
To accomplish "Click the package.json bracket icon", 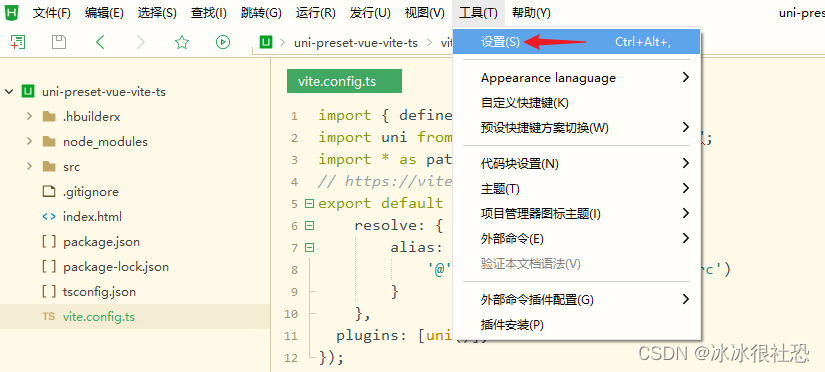I will tap(49, 242).
